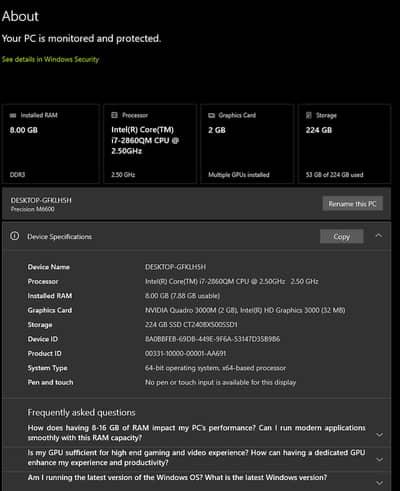400x491 pixels.
Task: Click the Graphics Card card icon
Action: point(211,115)
